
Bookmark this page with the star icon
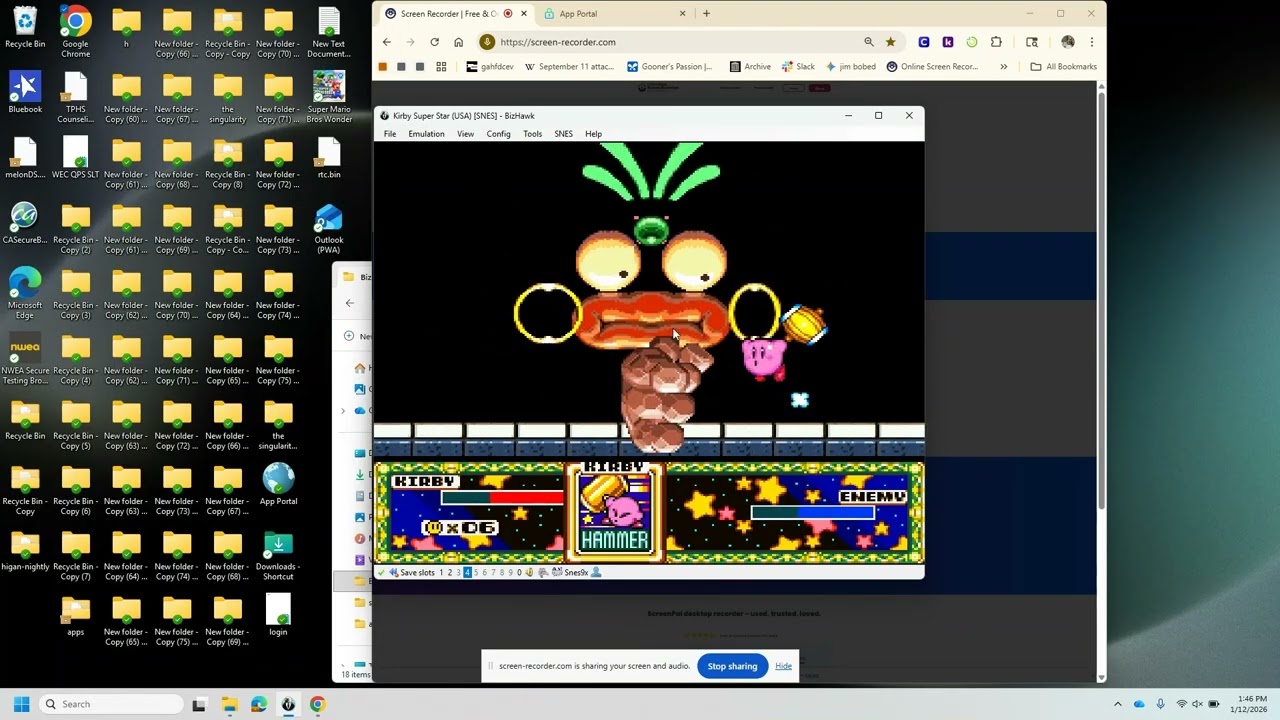pos(890,42)
